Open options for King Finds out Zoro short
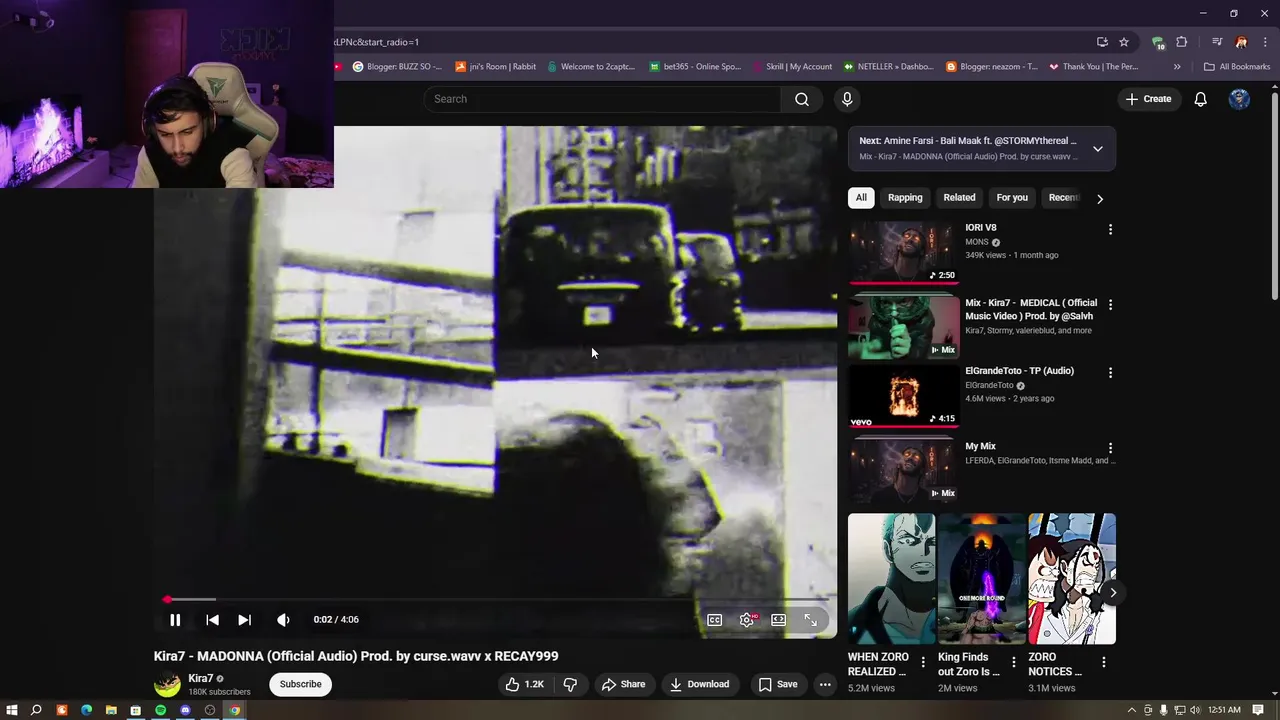 click(1013, 662)
